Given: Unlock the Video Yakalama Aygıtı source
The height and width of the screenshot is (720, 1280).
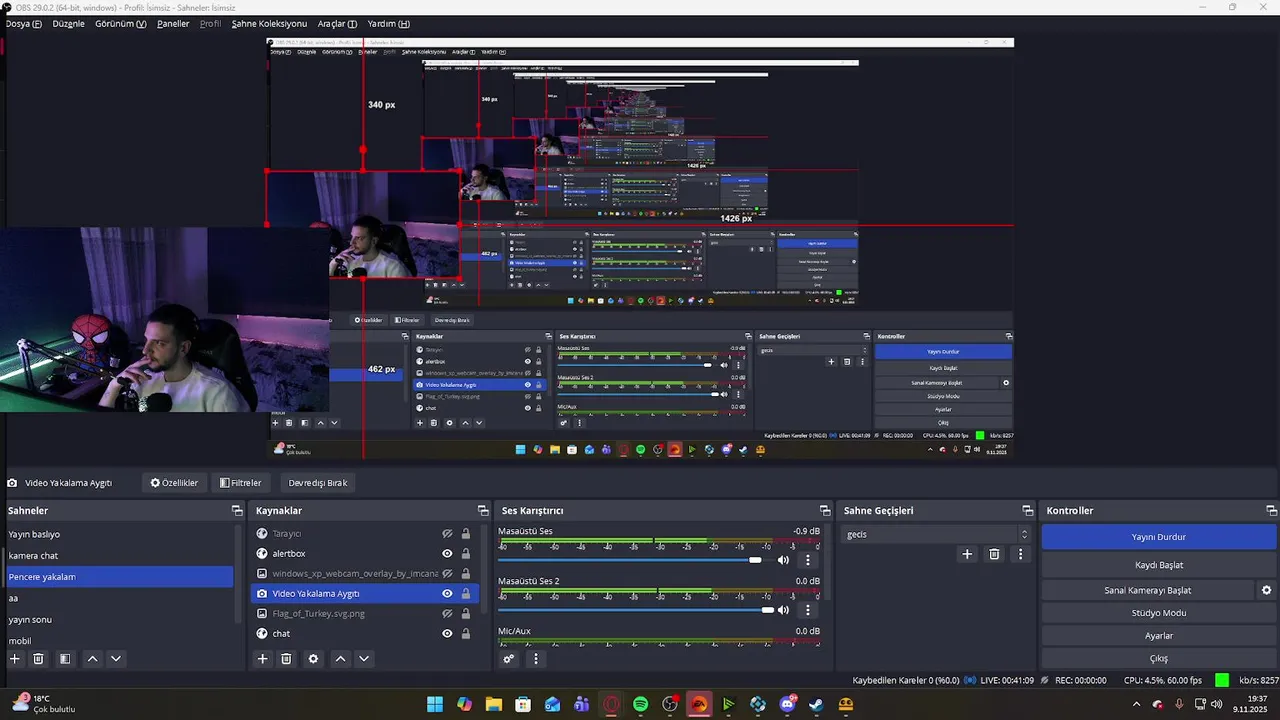Looking at the screenshot, I should click(465, 594).
